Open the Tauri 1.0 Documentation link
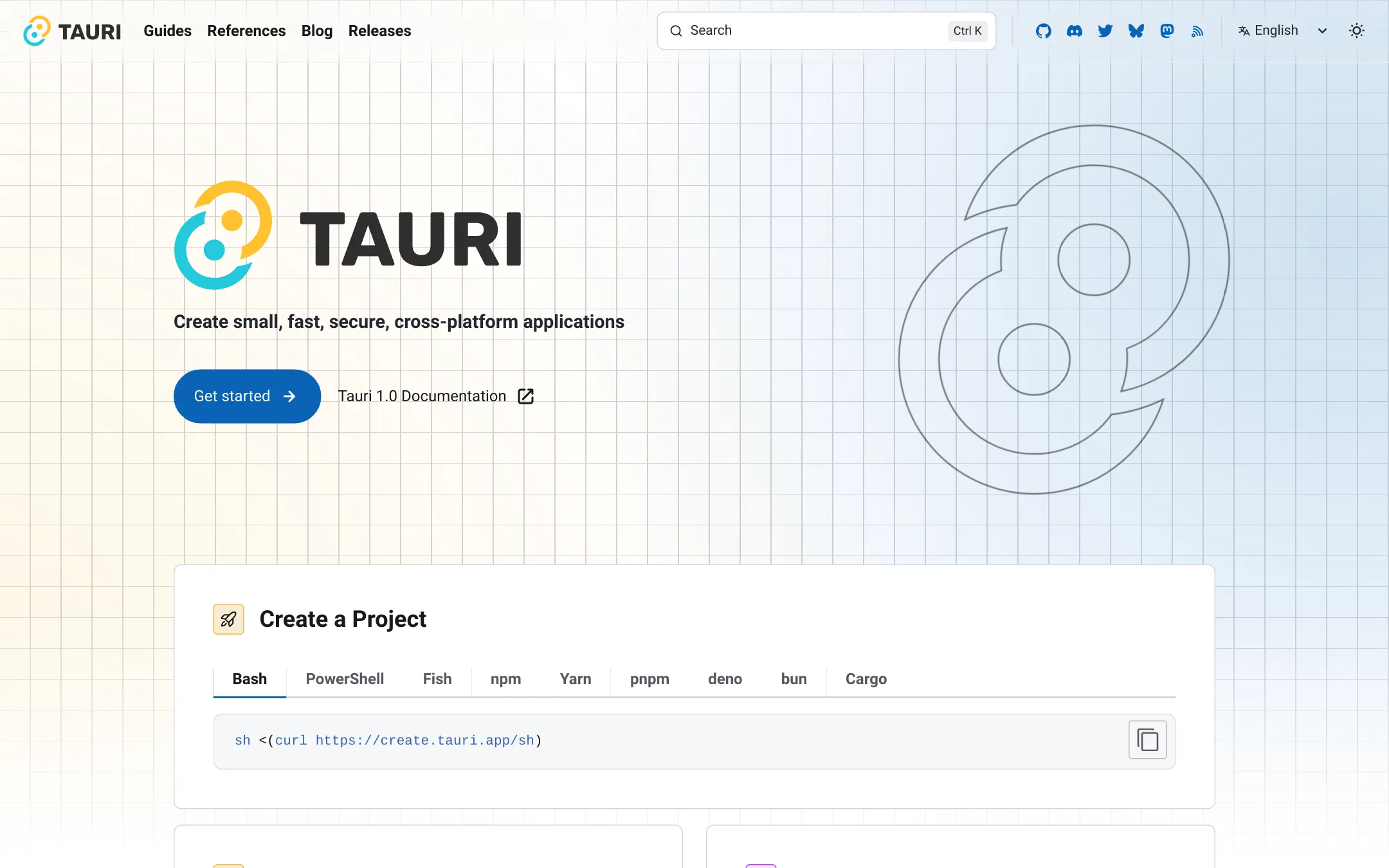 click(x=435, y=396)
